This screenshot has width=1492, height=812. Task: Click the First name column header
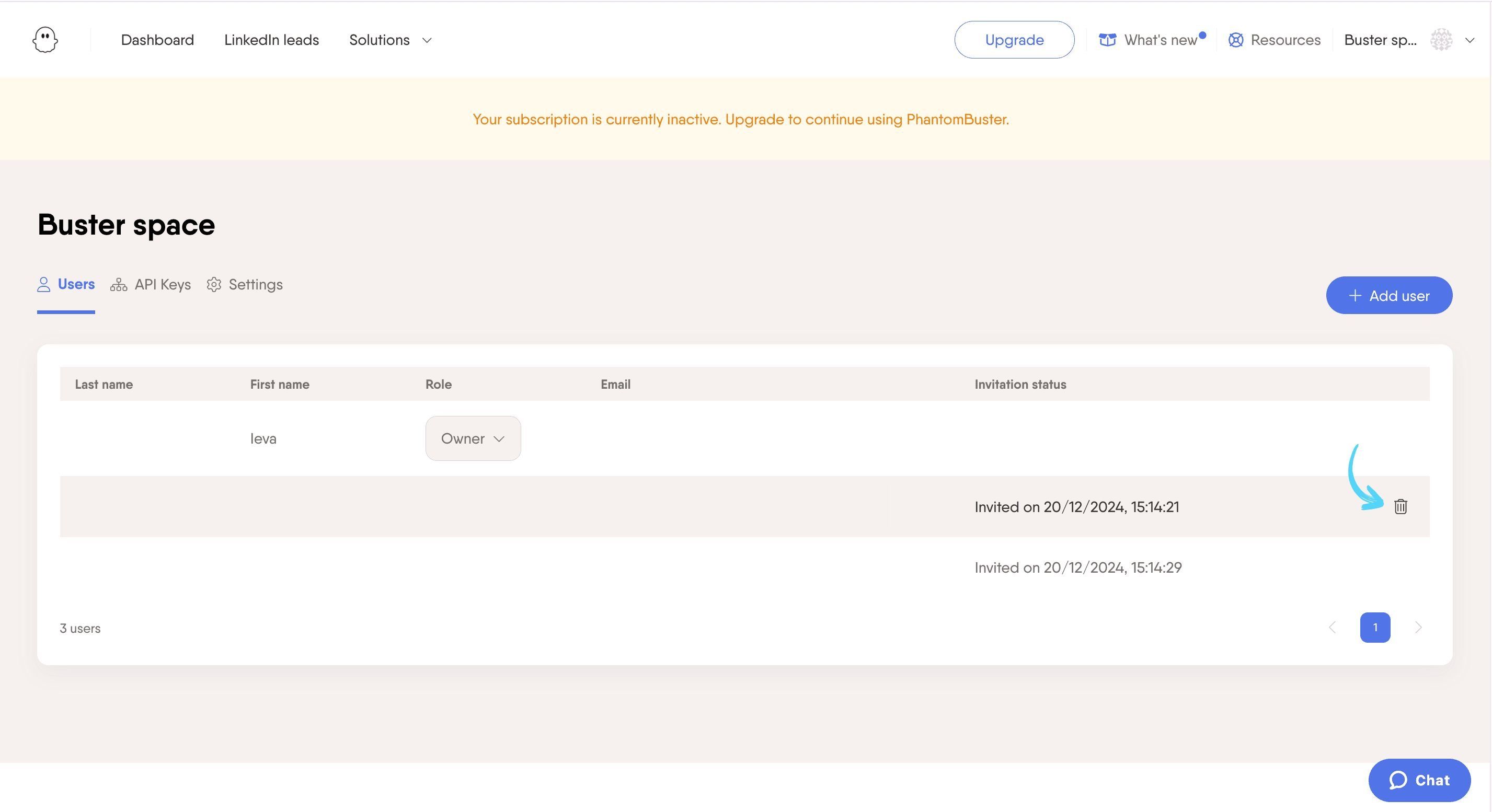[x=280, y=384]
